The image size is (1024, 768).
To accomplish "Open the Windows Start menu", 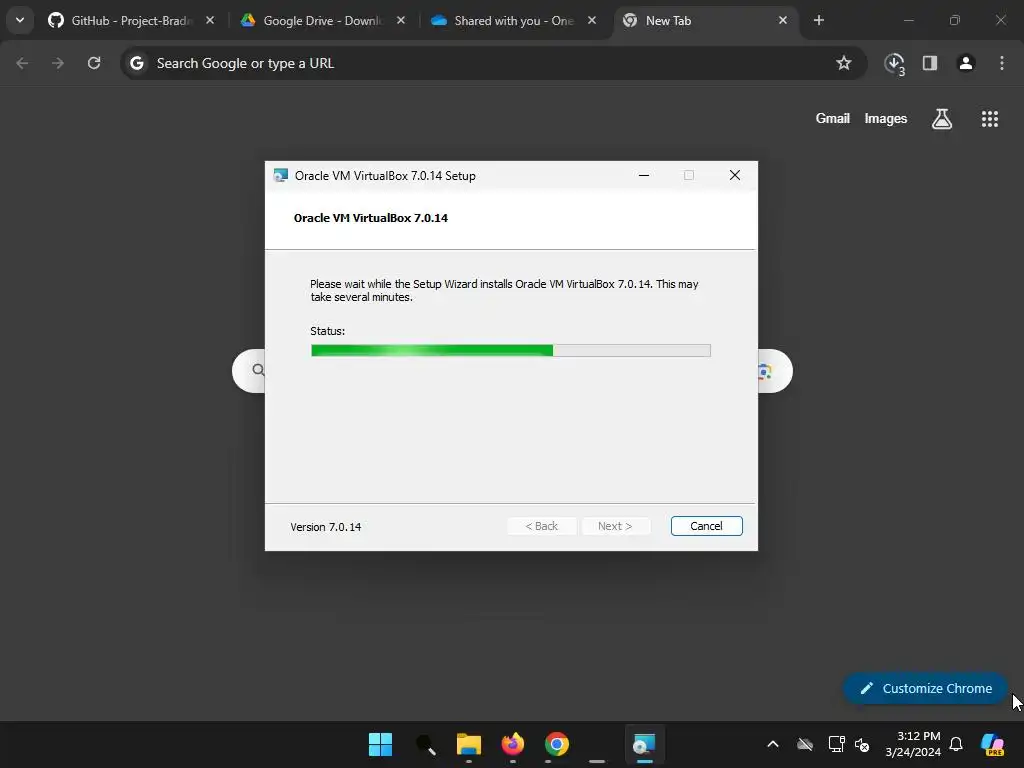I will (x=380, y=744).
